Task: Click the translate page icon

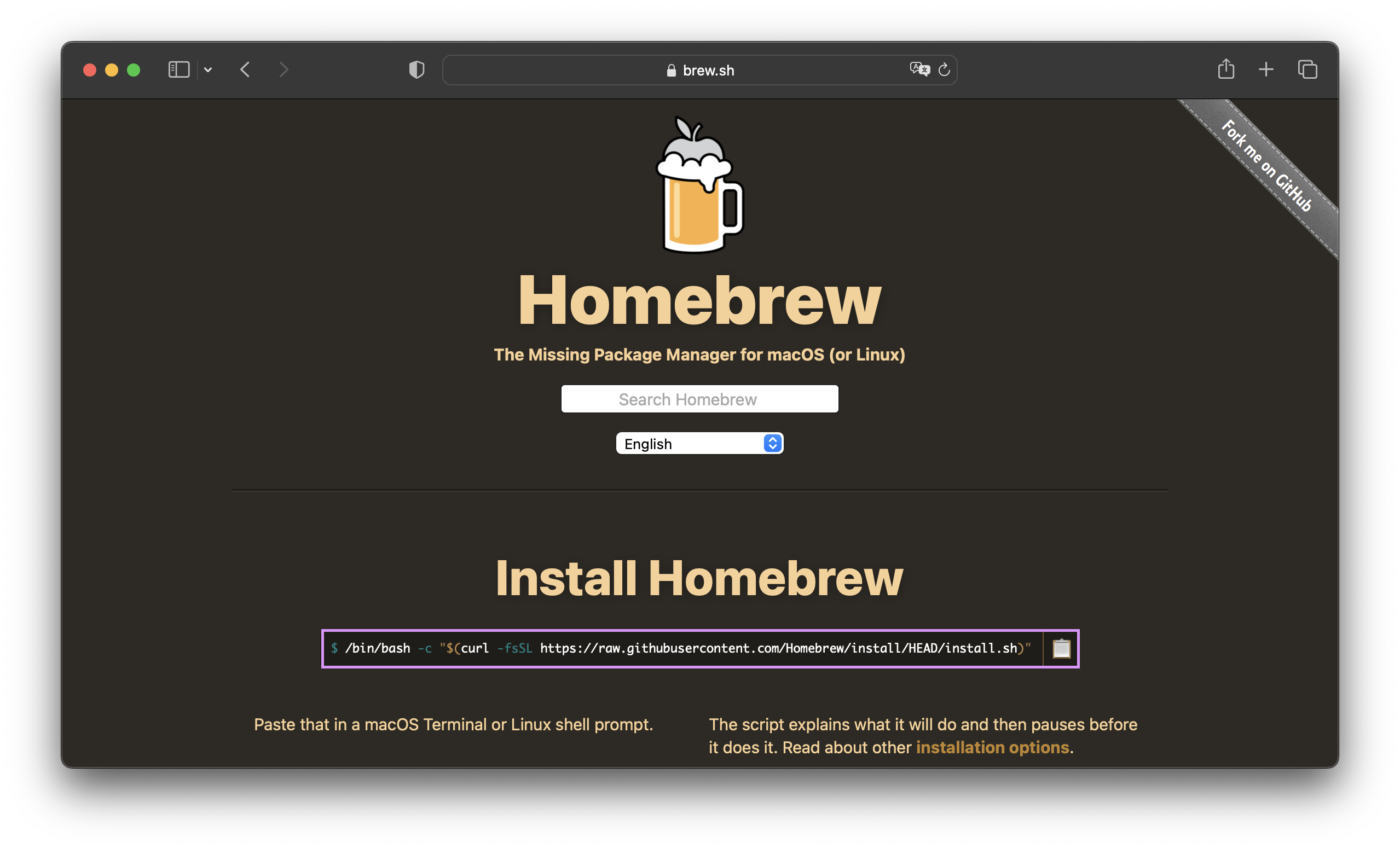Action: pyautogui.click(x=919, y=70)
